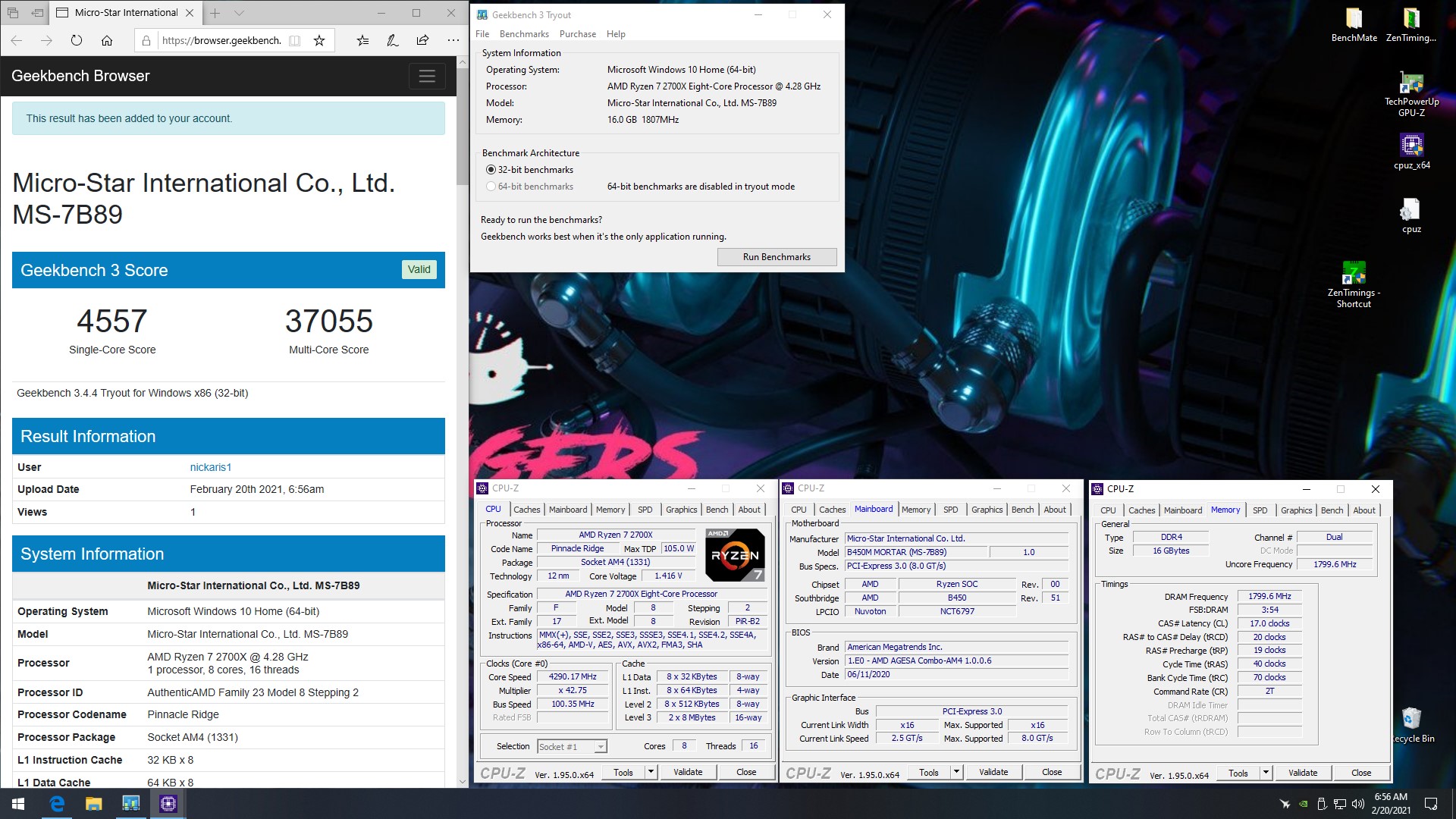
Task: Open the Benchmarks menu in Geekbench 3
Action: click(524, 34)
